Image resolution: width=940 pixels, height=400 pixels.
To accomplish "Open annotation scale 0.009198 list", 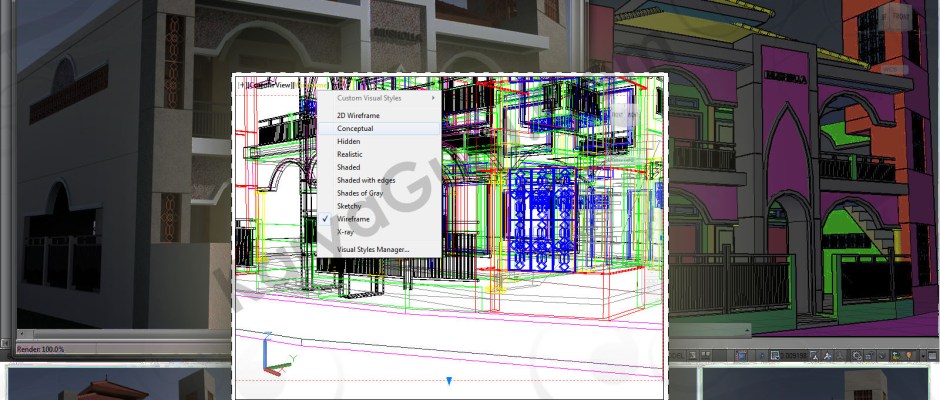I will pyautogui.click(x=789, y=356).
